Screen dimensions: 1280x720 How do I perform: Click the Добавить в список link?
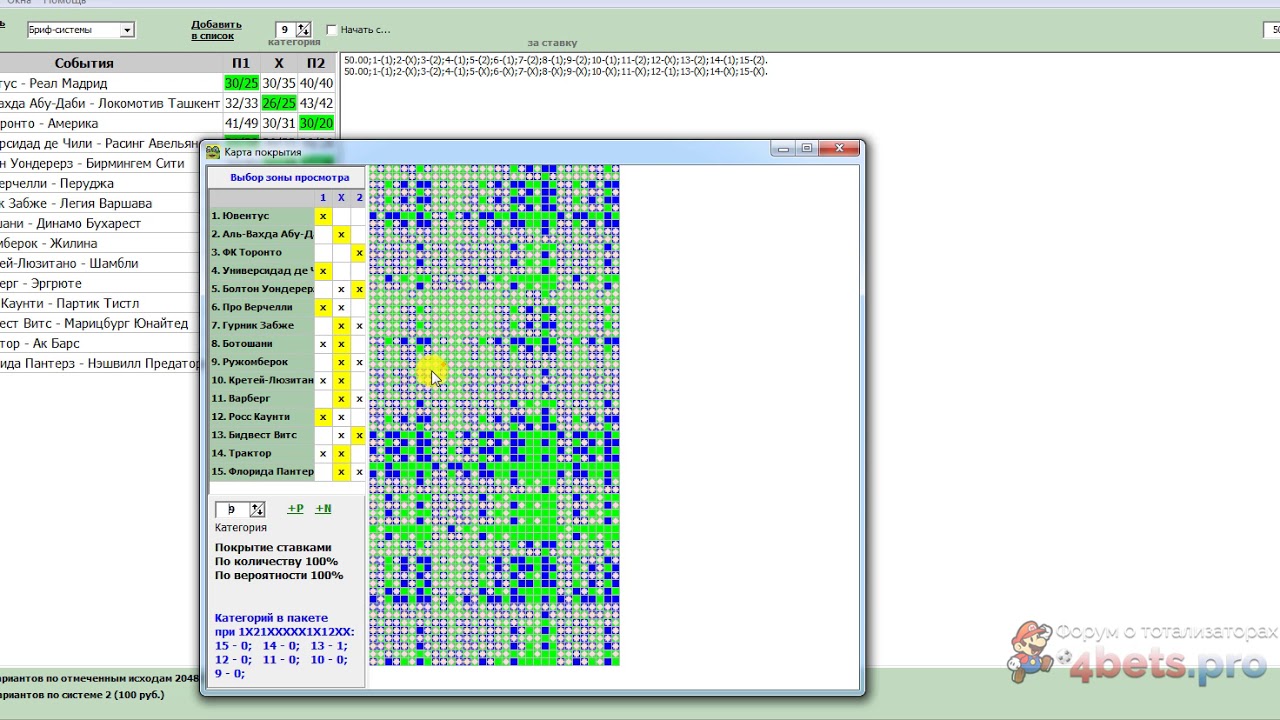click(216, 30)
